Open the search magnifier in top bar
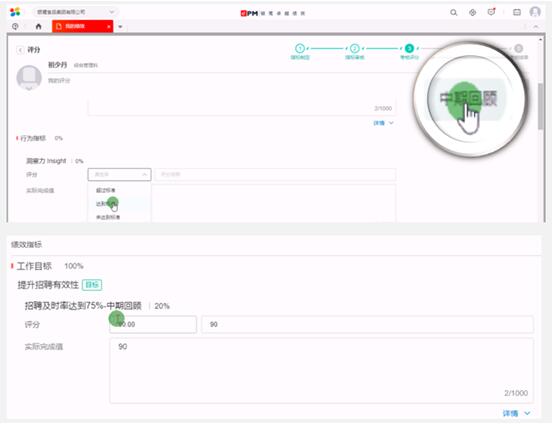The width and height of the screenshot is (552, 424). click(453, 13)
